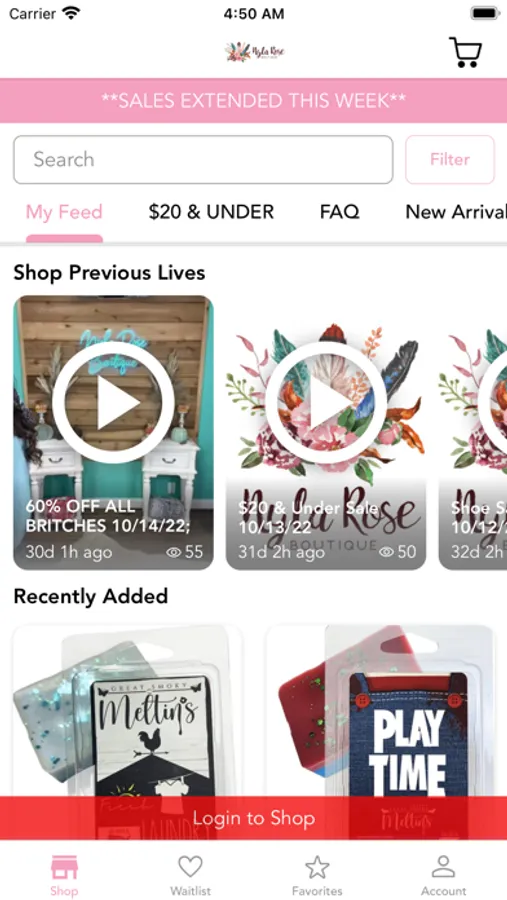Click the Filter button

click(450, 160)
